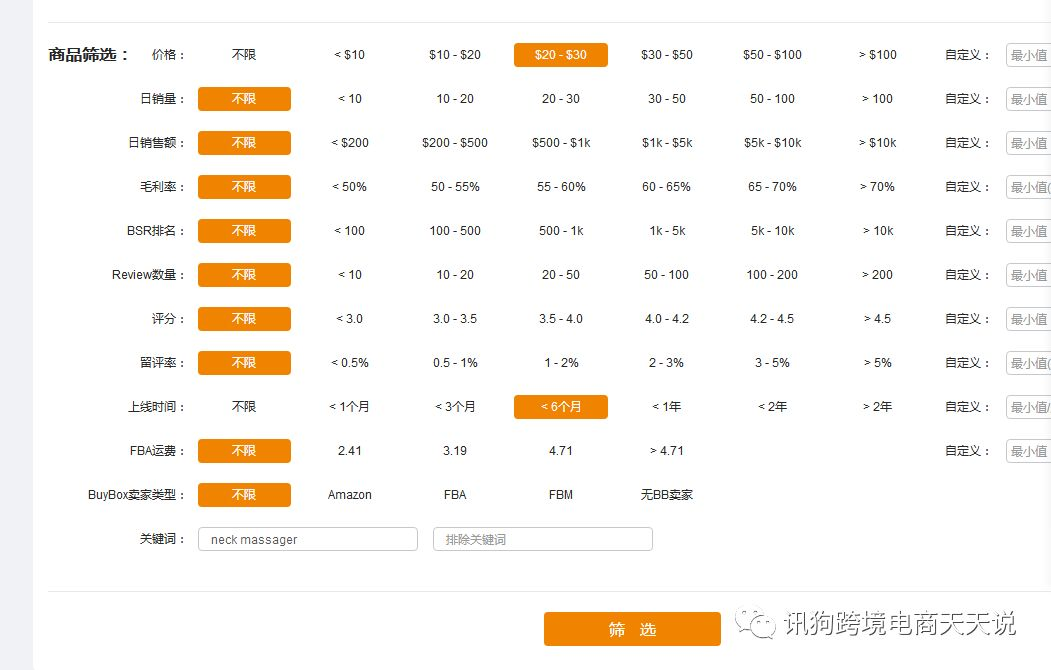Select daily revenue $1k - $5k
Image resolution: width=1051 pixels, height=670 pixels.
667,143
